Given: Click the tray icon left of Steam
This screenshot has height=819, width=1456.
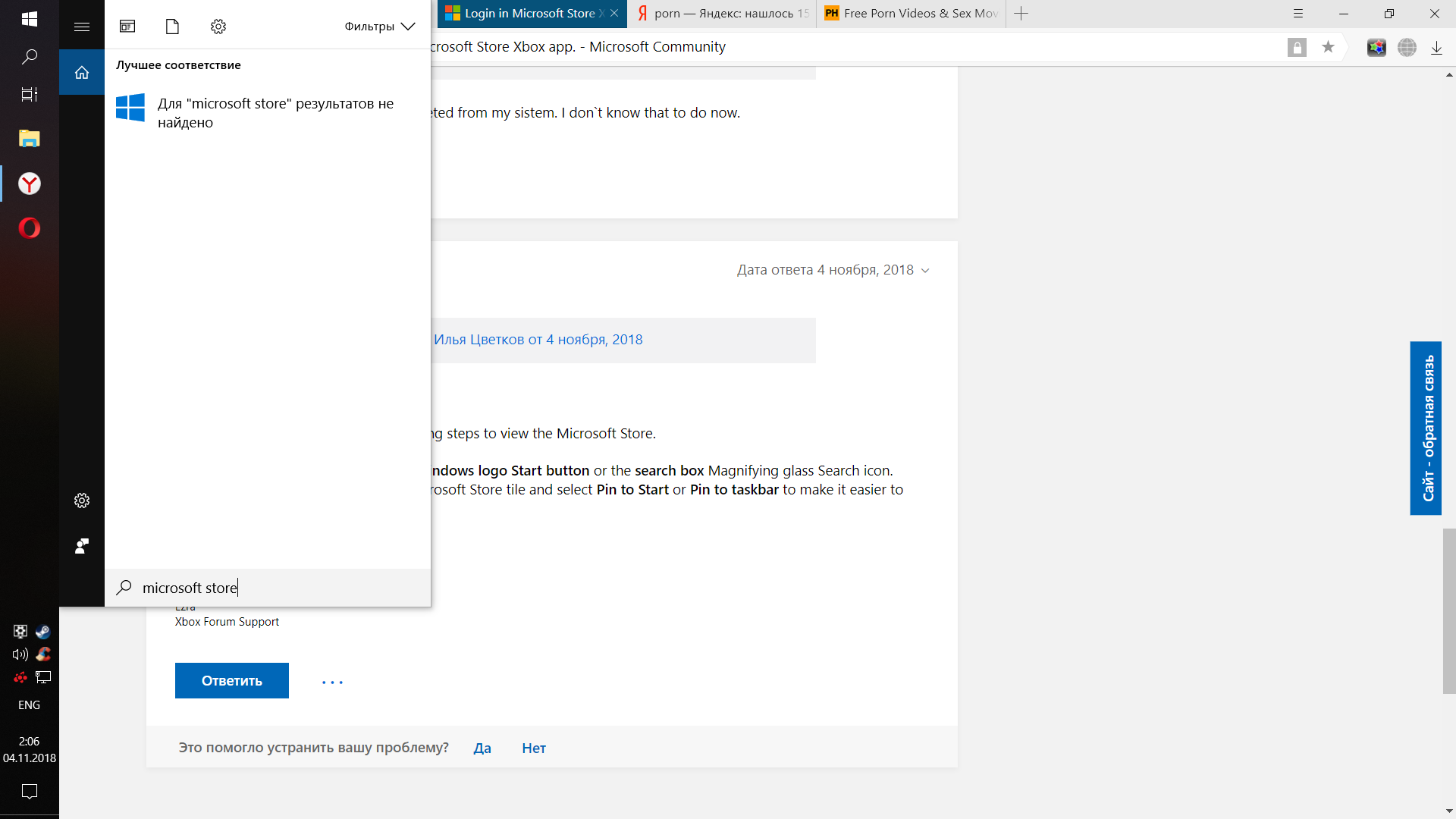Looking at the screenshot, I should click(20, 632).
